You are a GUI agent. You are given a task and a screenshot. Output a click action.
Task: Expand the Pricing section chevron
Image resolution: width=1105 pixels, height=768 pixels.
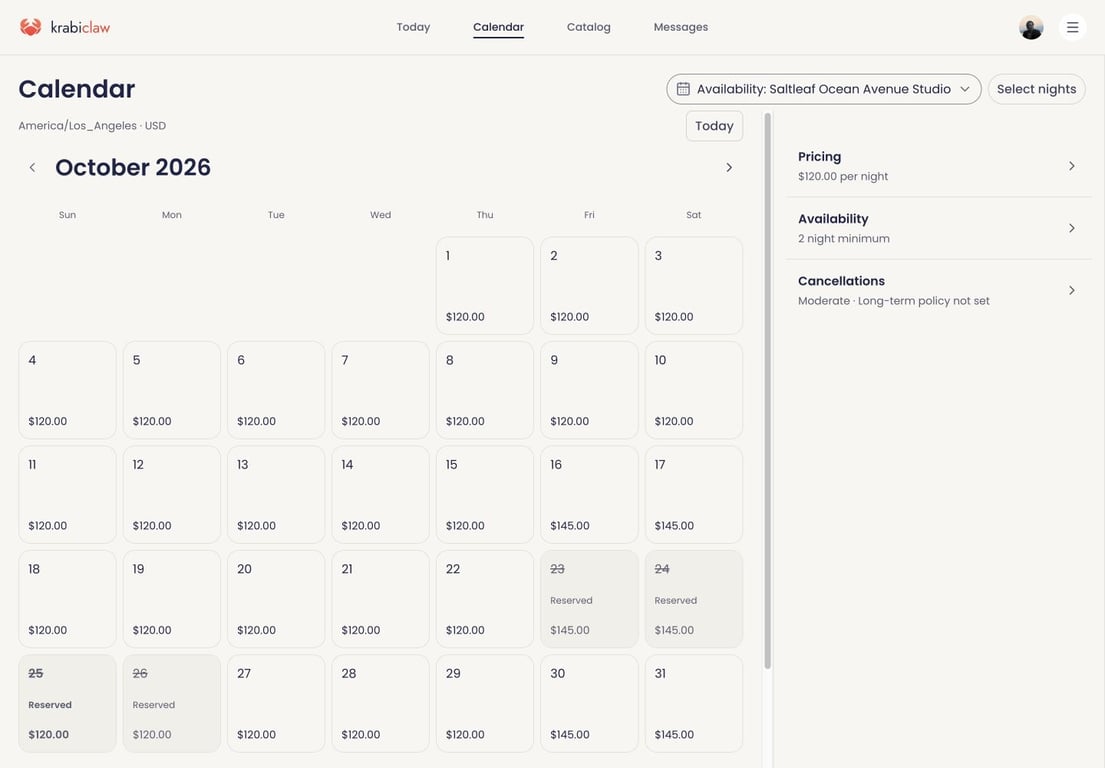(1071, 166)
